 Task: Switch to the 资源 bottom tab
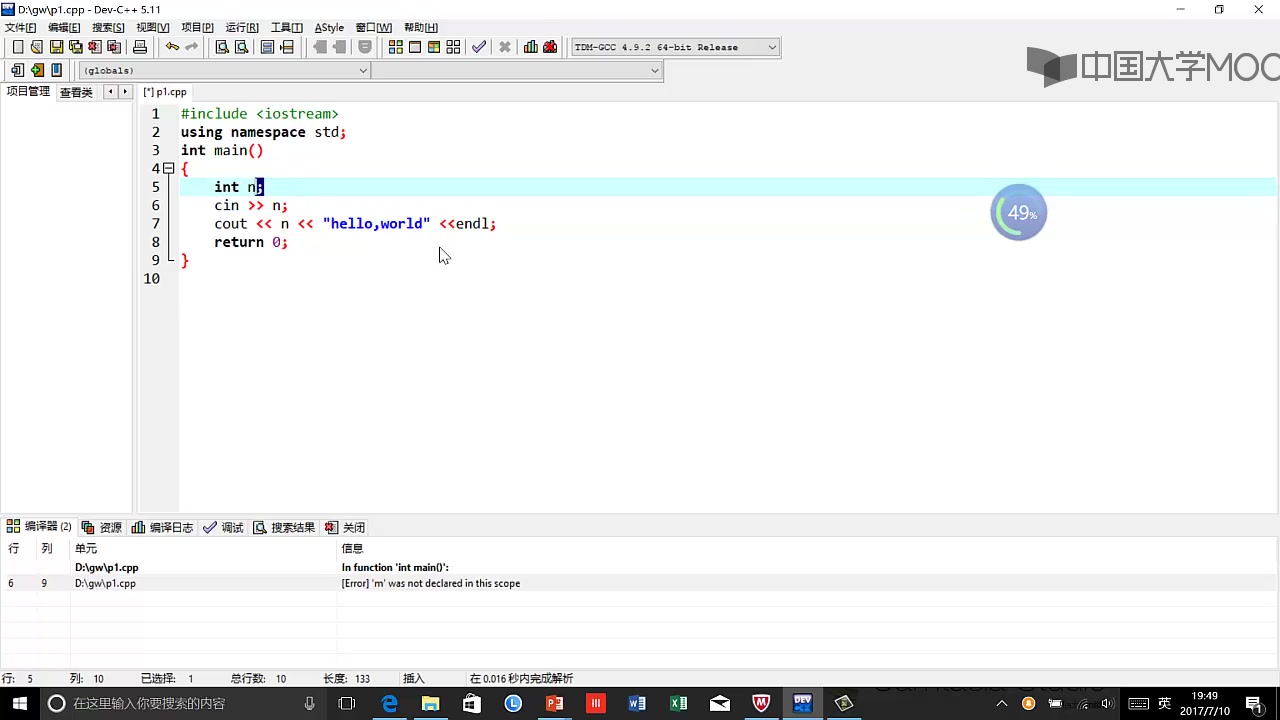[102, 527]
